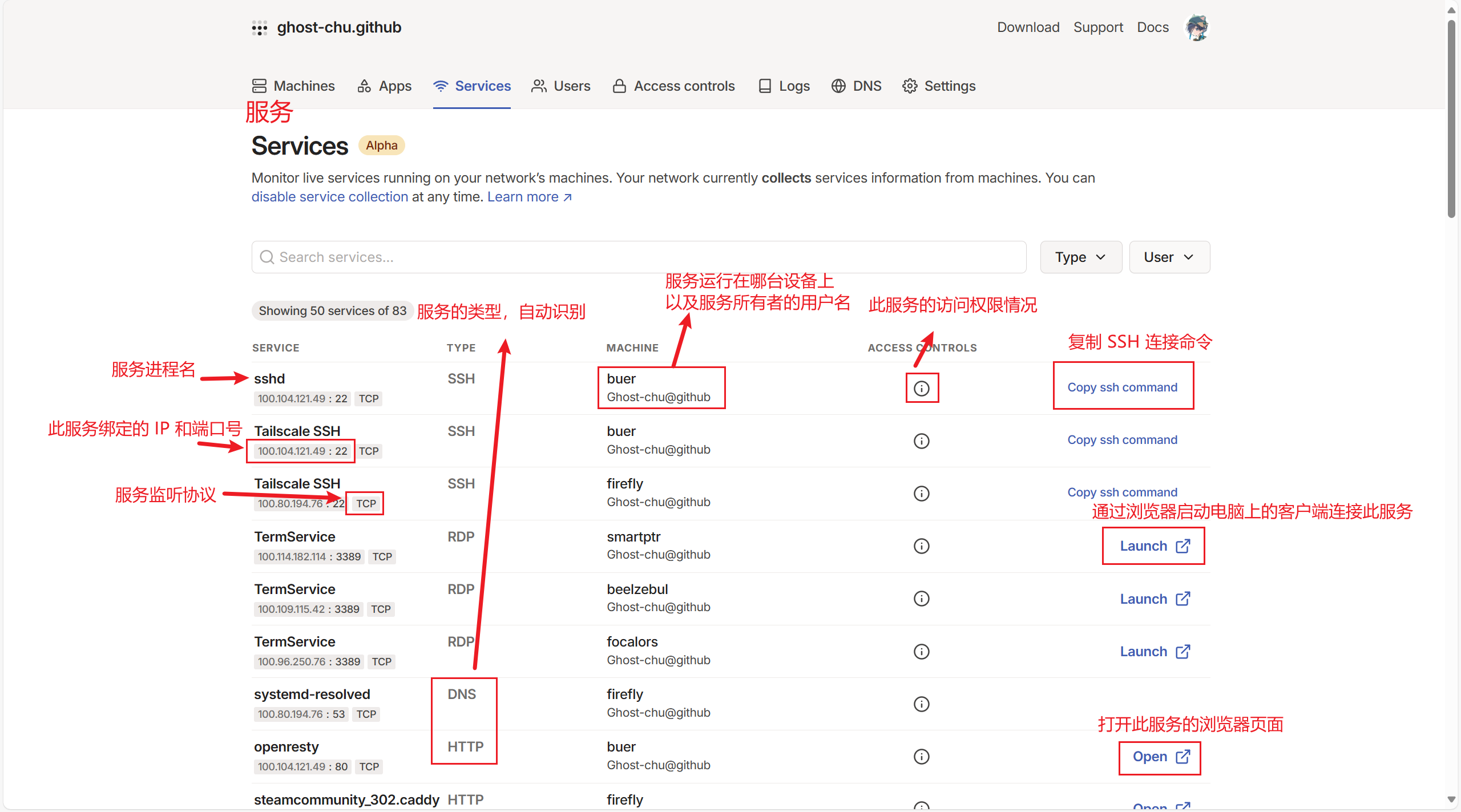Viewport: 1461px width, 812px height.
Task: Click disable service collection link
Action: click(x=330, y=197)
